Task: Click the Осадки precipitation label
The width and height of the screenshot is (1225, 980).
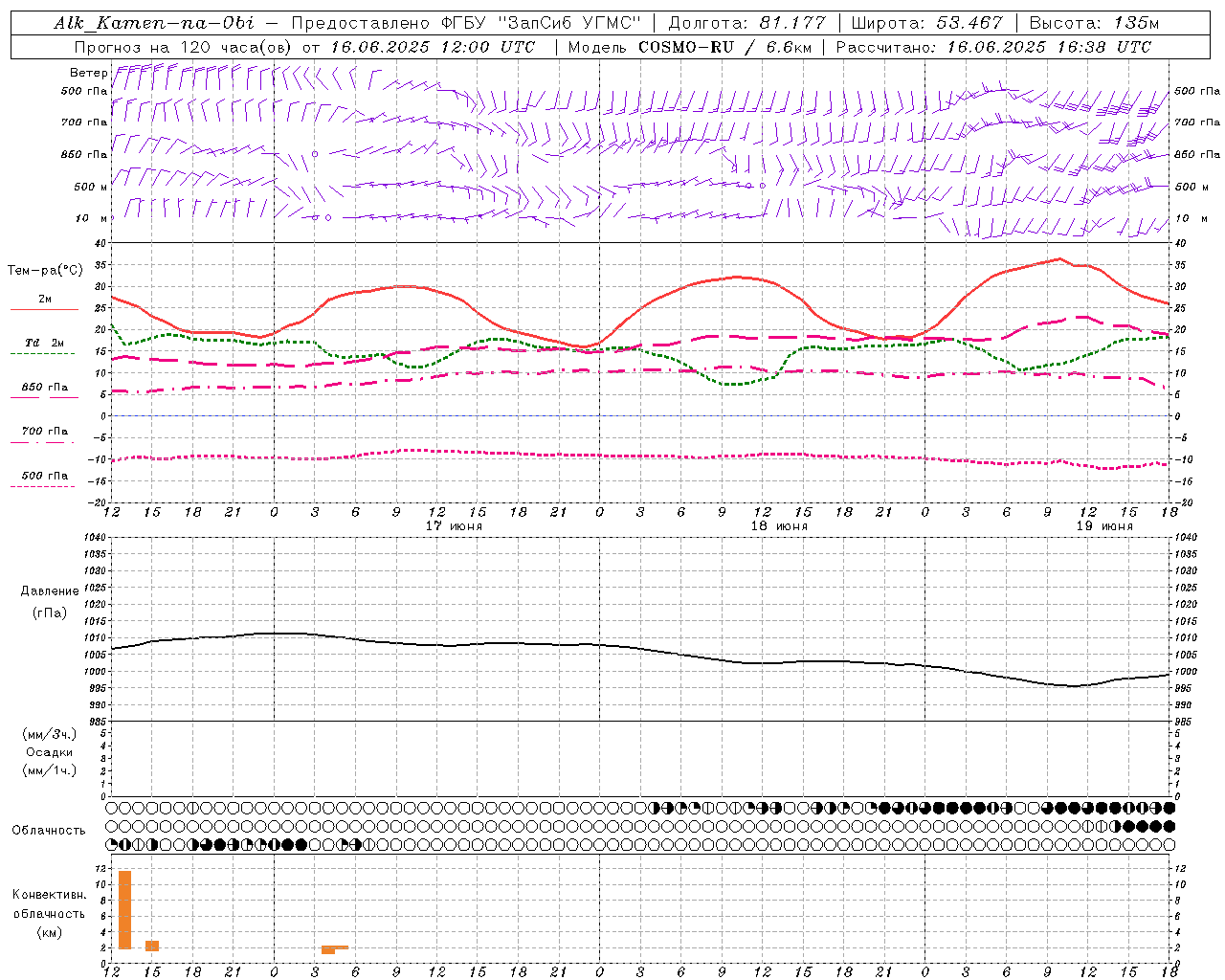Action: (49, 752)
